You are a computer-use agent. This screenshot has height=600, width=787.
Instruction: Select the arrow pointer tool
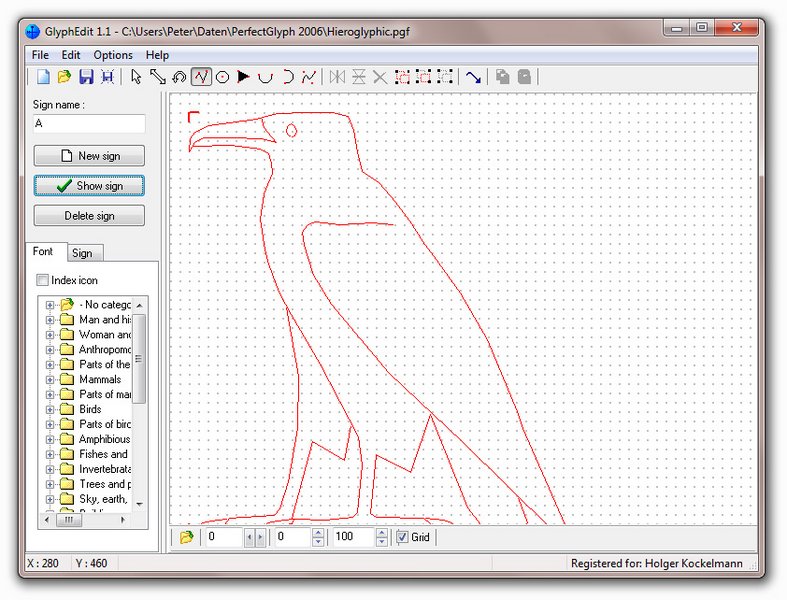[x=137, y=77]
